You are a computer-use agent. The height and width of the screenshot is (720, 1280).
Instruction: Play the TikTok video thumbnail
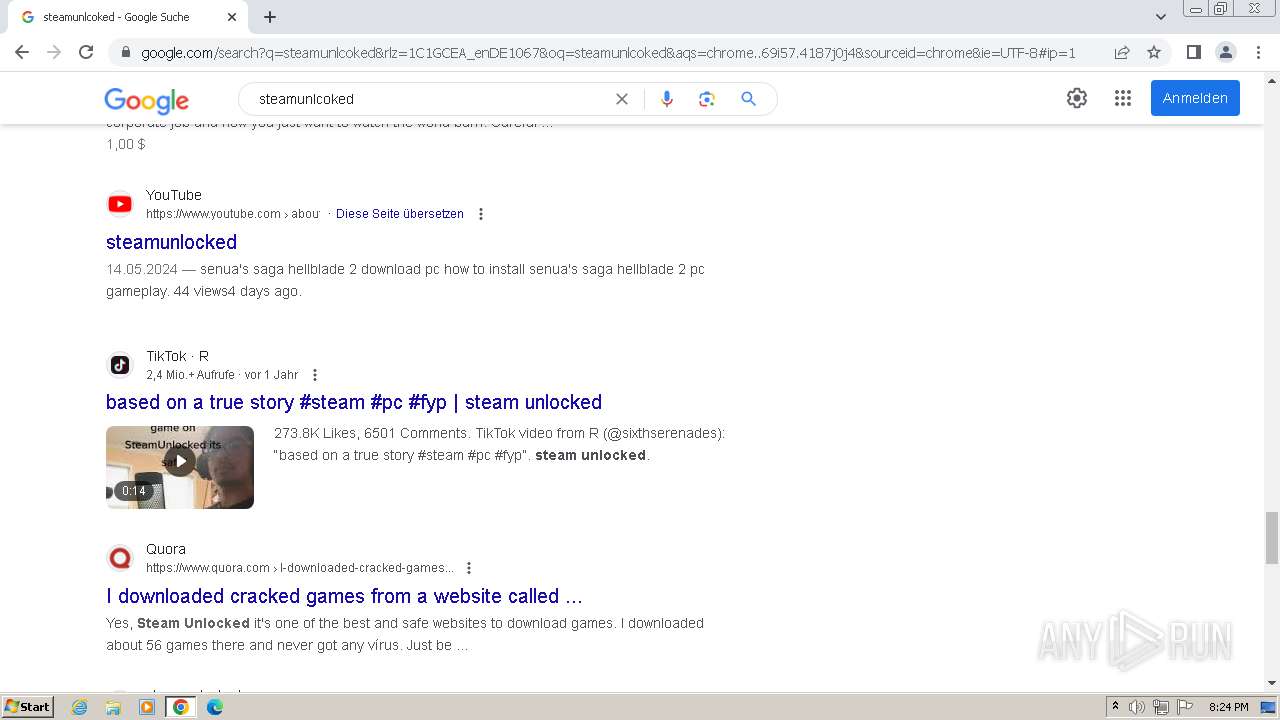click(x=180, y=467)
